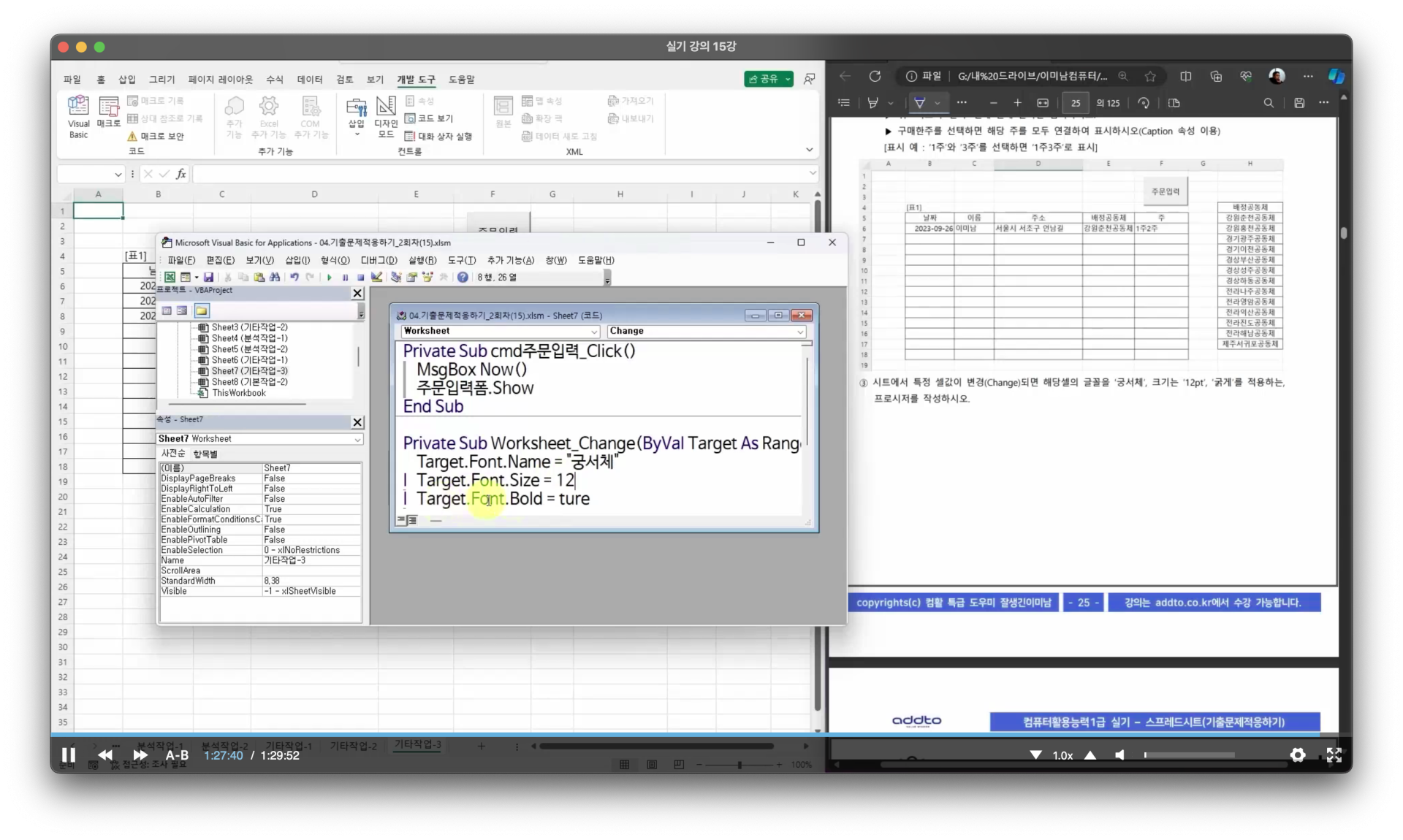Open the Worksheet object dropdown
This screenshot has height=840, width=1403.
(594, 332)
